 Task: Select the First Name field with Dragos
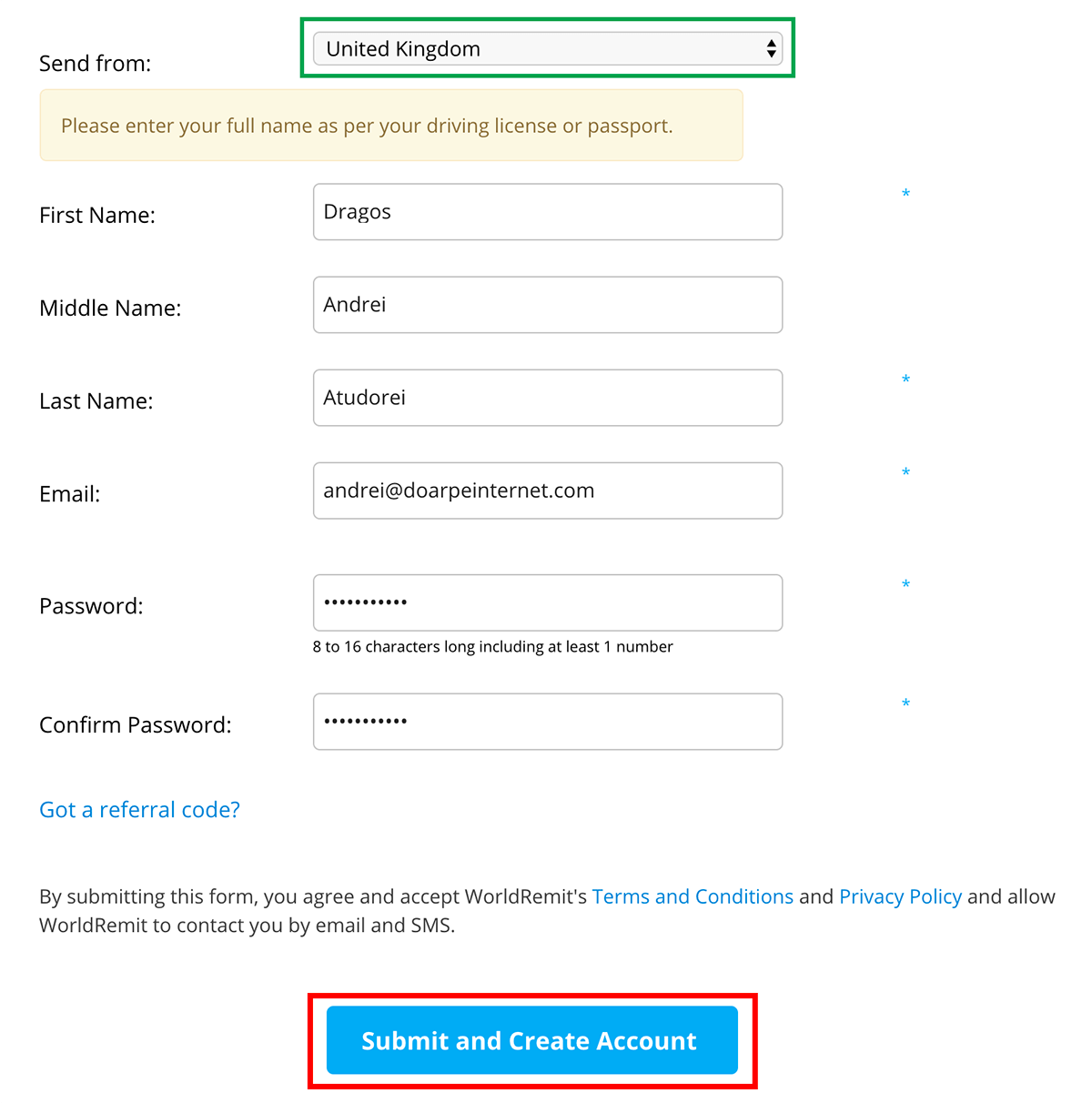(x=548, y=212)
